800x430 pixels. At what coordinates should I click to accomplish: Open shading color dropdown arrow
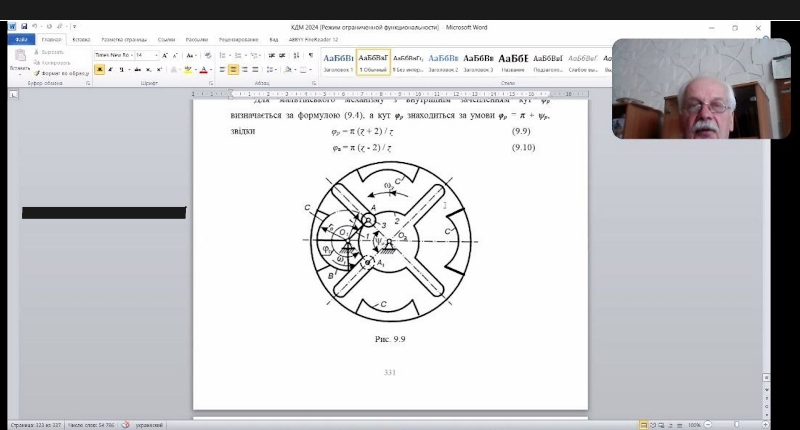(295, 69)
